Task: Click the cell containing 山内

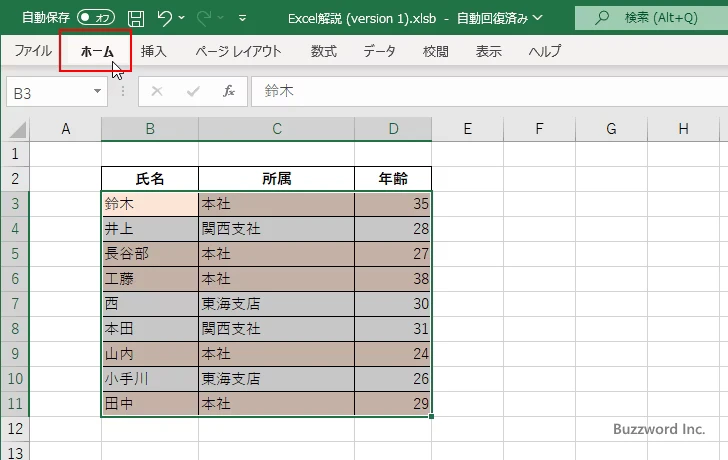Action: [150, 354]
